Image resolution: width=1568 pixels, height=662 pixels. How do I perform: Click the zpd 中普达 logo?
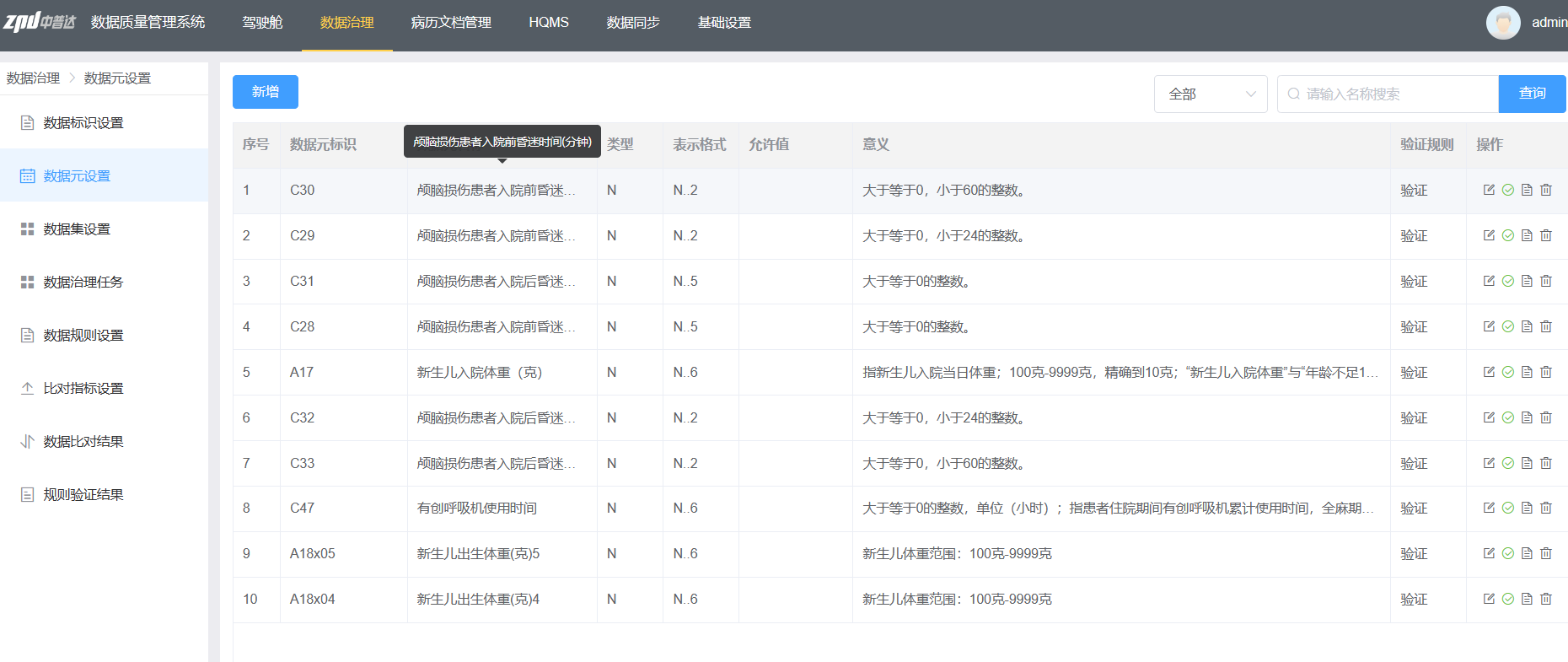coord(40,22)
